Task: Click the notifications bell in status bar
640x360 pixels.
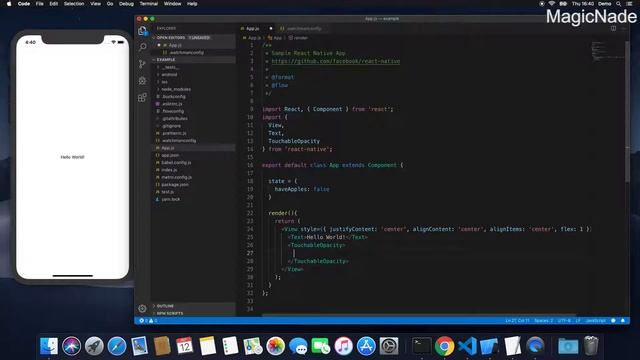Action: (x=623, y=320)
